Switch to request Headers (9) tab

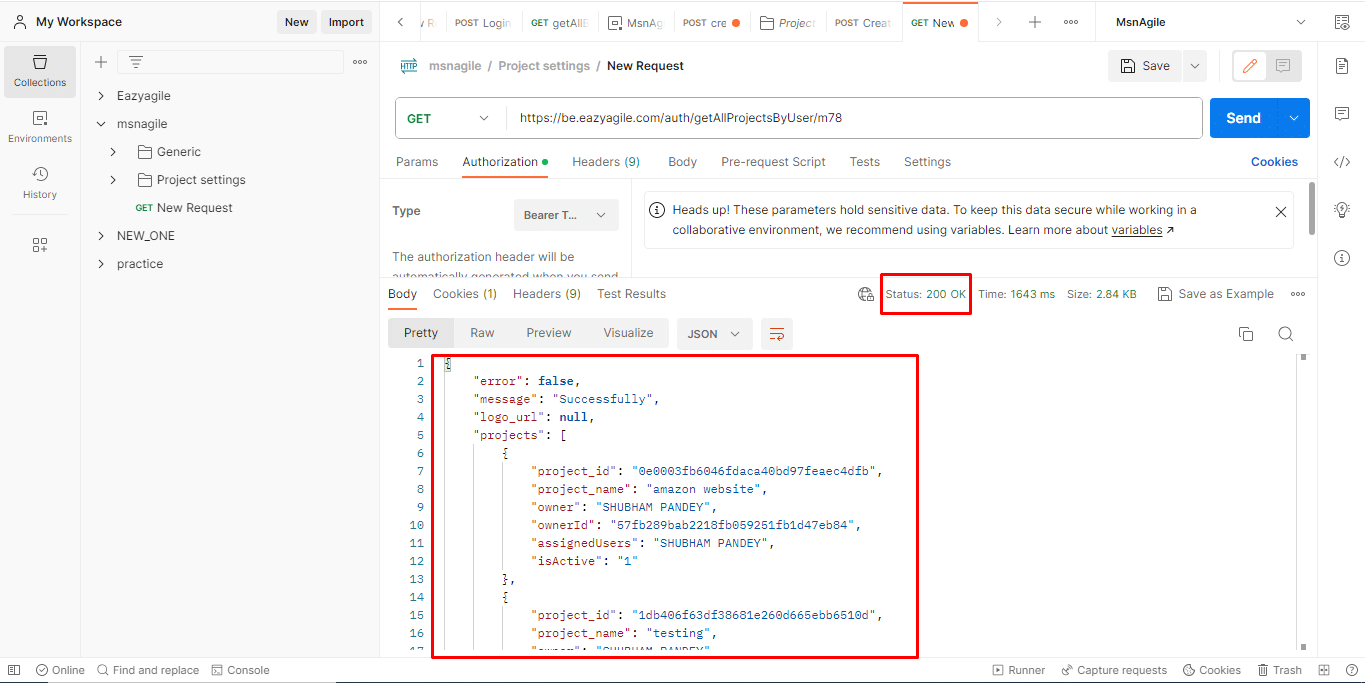(606, 162)
